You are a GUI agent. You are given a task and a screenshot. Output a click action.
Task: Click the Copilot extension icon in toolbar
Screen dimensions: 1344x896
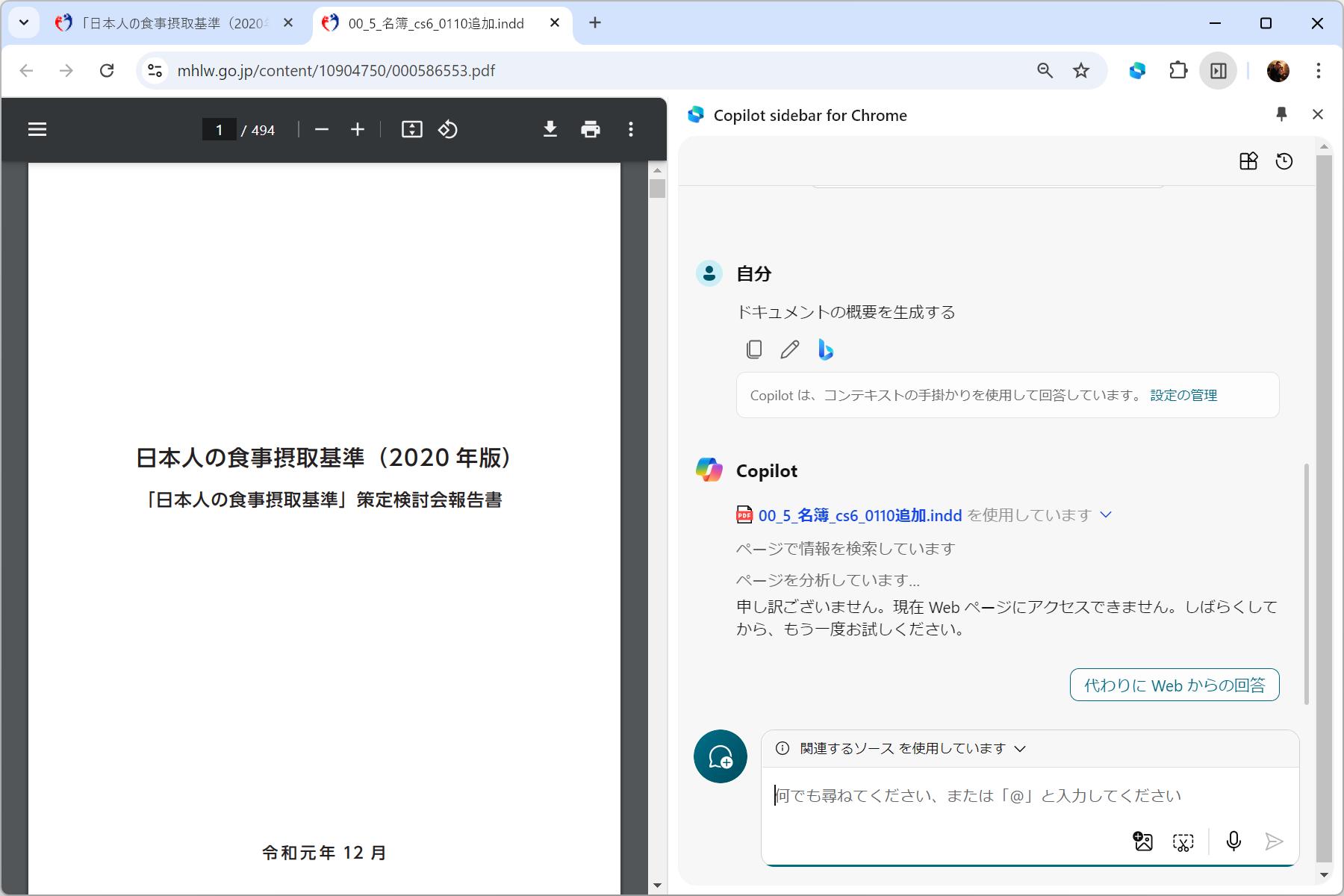pos(1137,71)
